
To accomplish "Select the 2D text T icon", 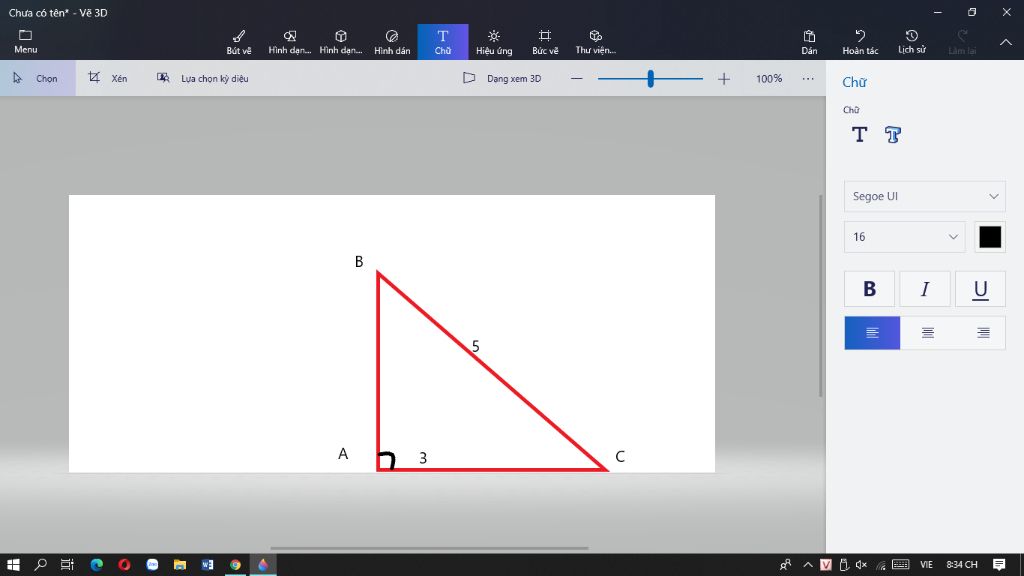I will [x=859, y=135].
